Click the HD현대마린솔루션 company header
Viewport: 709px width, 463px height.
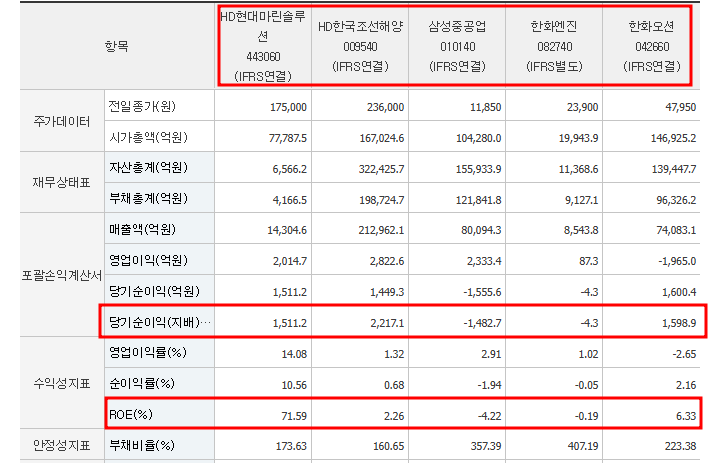263,46
